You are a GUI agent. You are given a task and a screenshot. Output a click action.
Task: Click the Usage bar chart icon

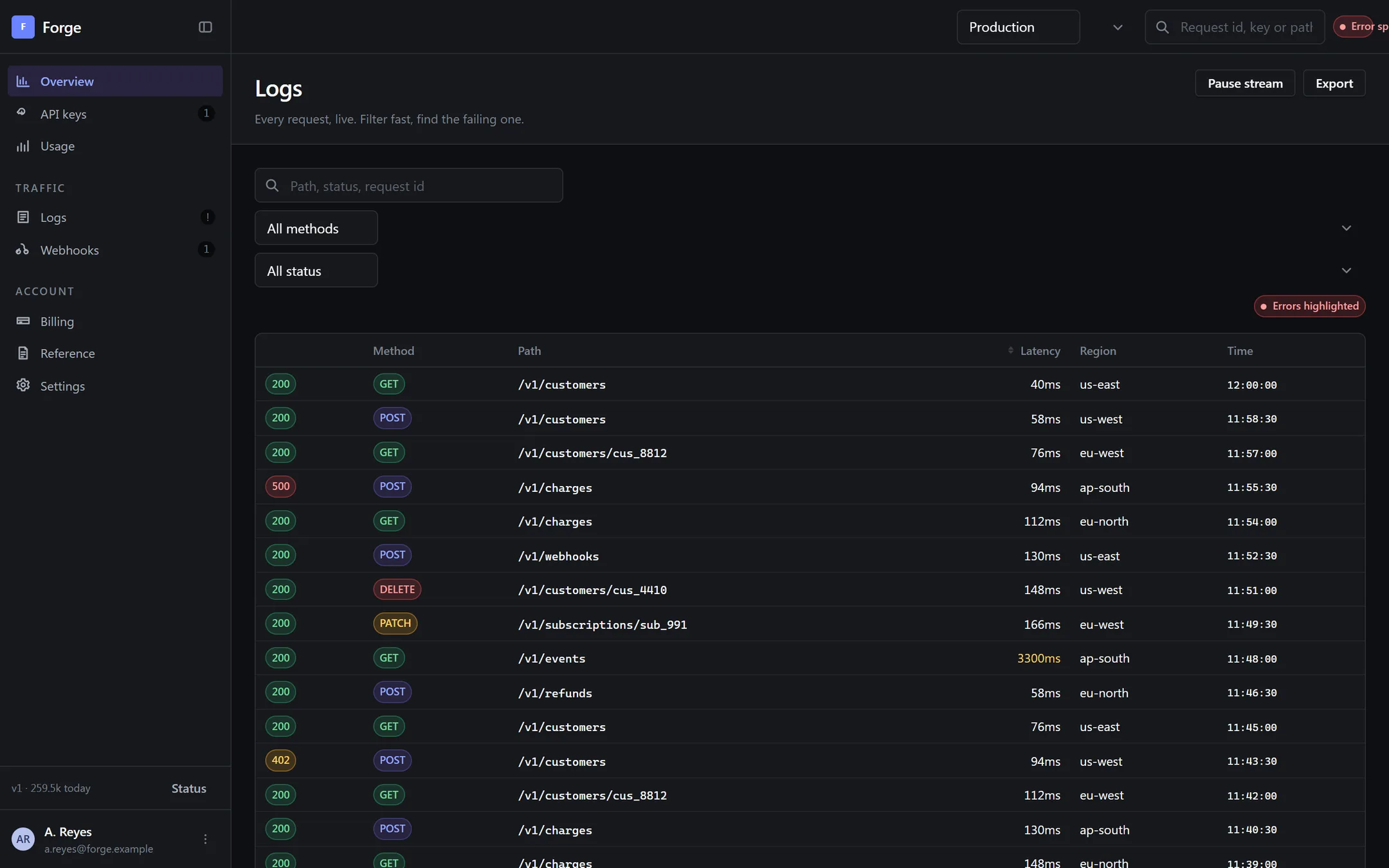pos(23,146)
